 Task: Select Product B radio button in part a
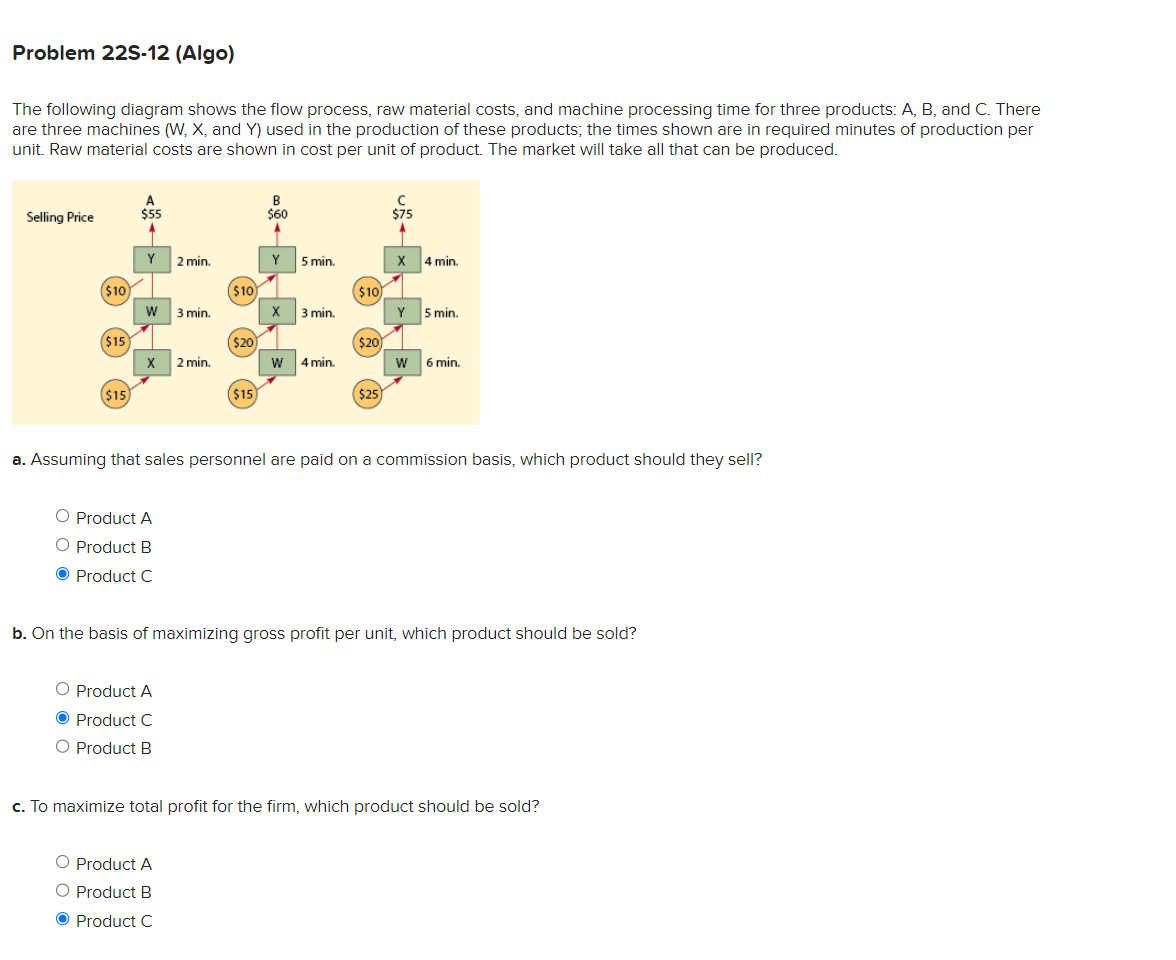61,544
